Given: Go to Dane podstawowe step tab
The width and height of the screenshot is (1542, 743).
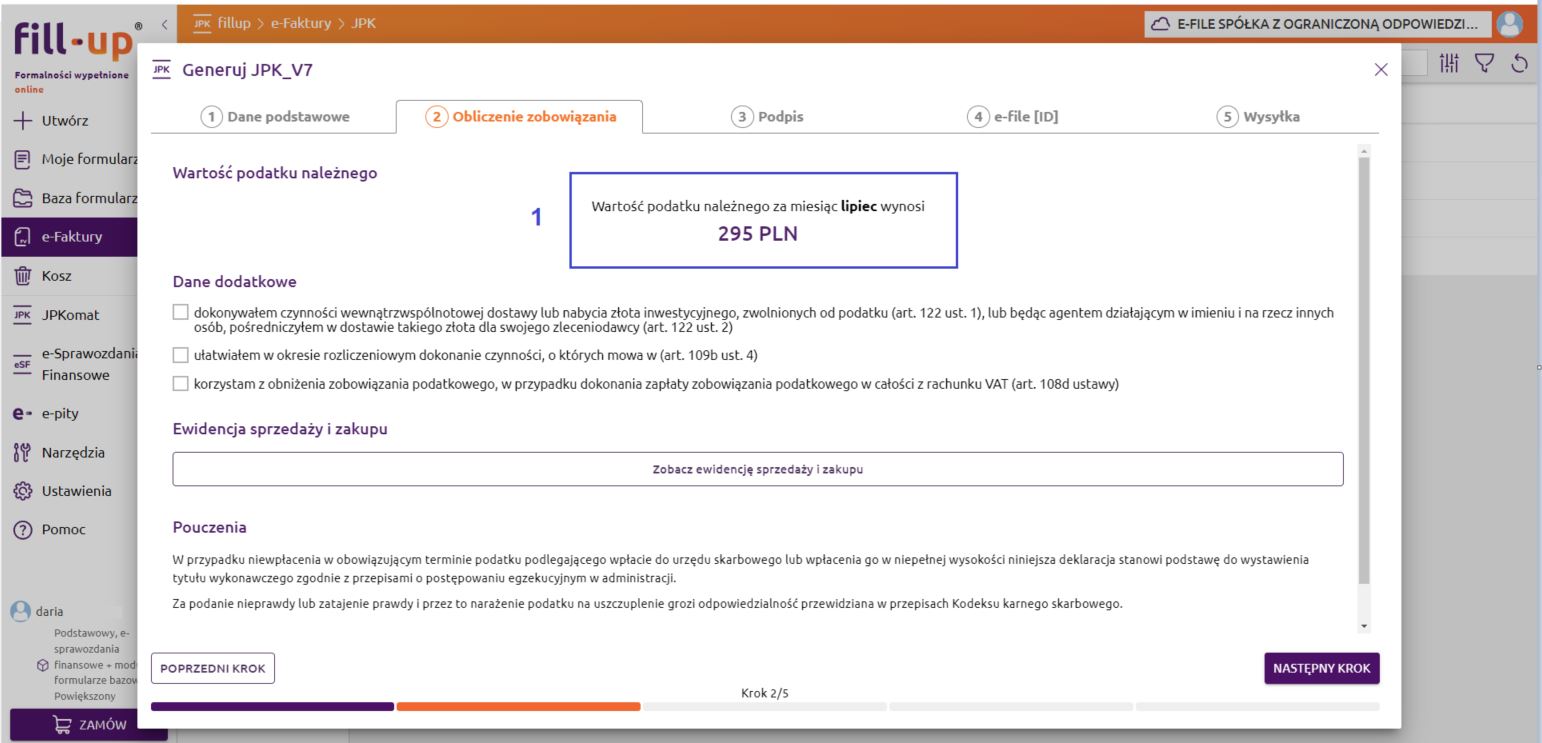Looking at the screenshot, I should click(x=276, y=117).
